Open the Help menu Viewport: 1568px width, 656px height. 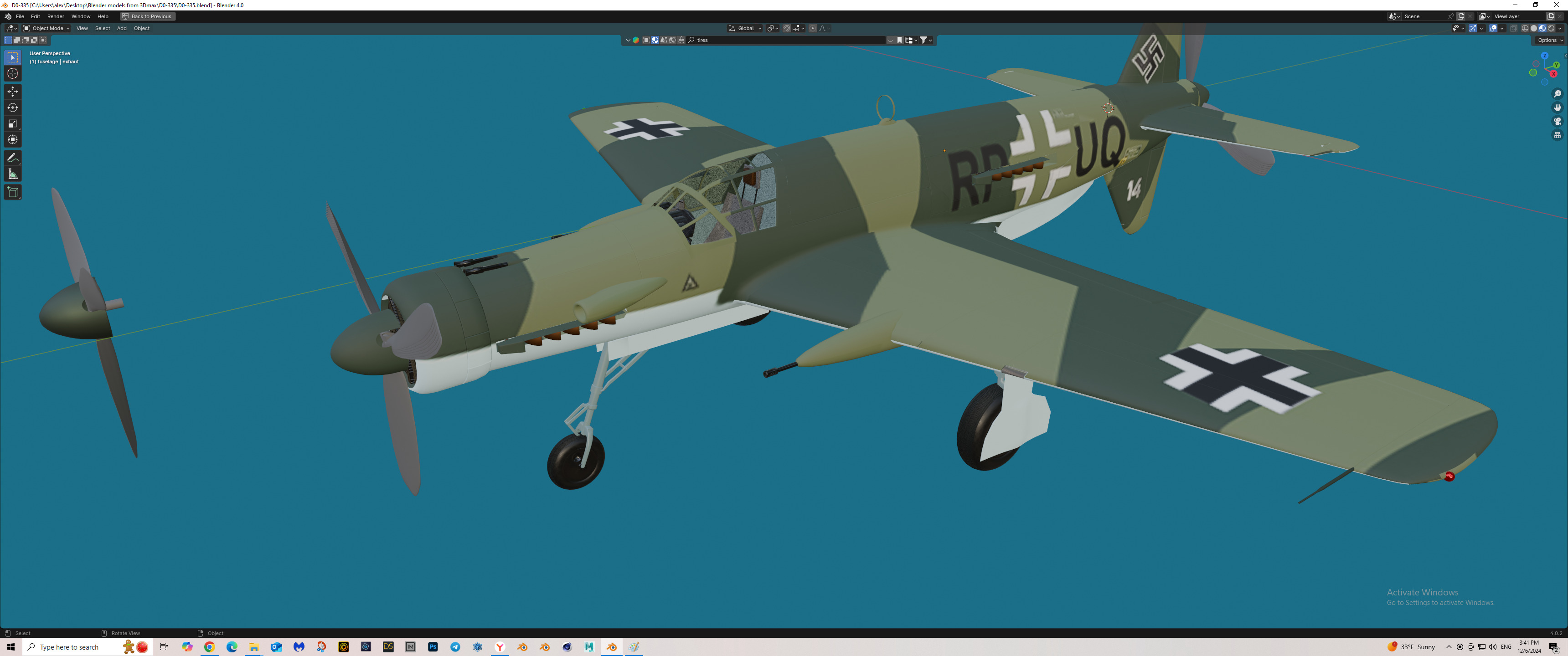coord(103,16)
